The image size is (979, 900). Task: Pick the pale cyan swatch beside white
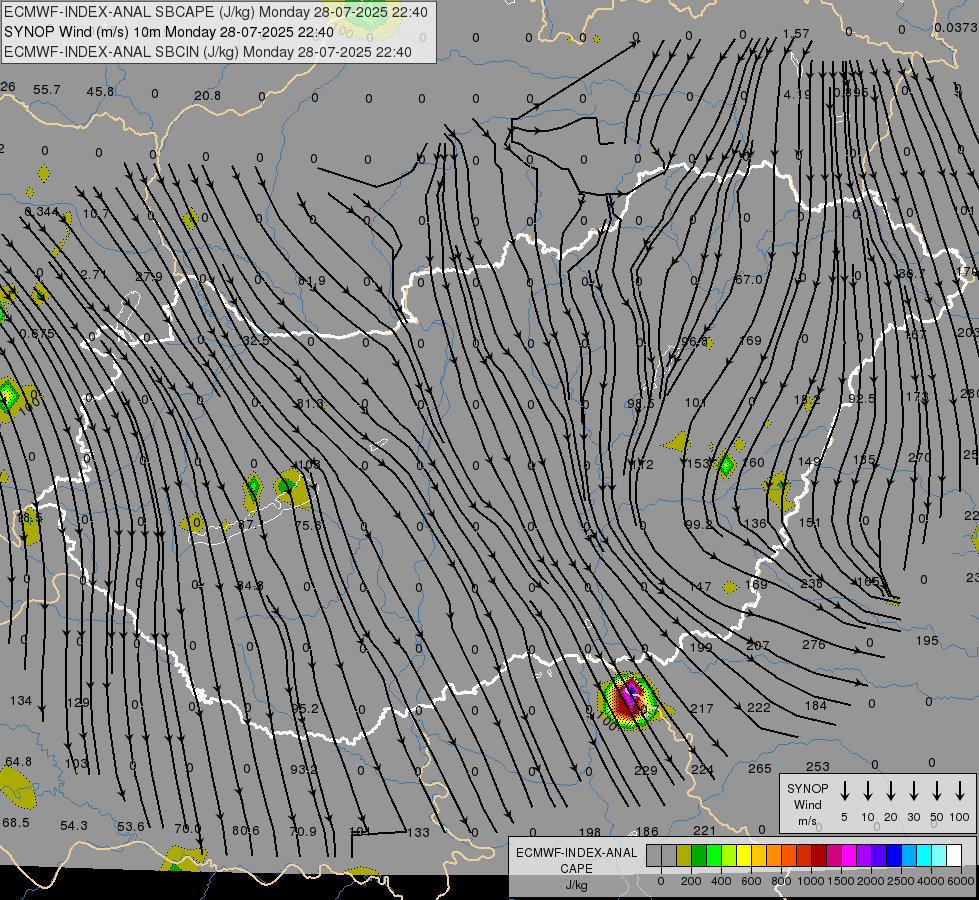[939, 856]
